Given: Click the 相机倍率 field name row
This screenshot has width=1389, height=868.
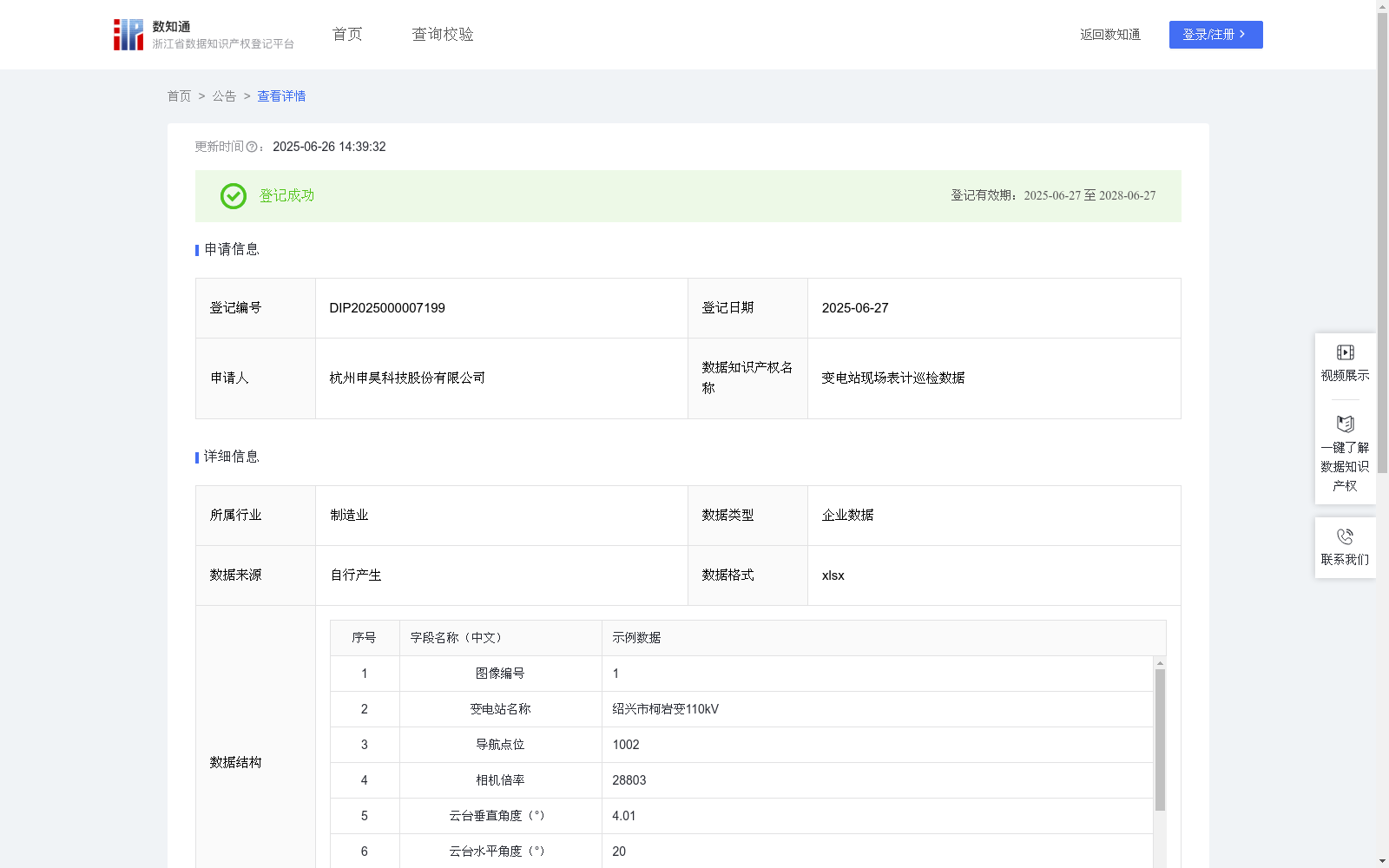Looking at the screenshot, I should tap(500, 779).
